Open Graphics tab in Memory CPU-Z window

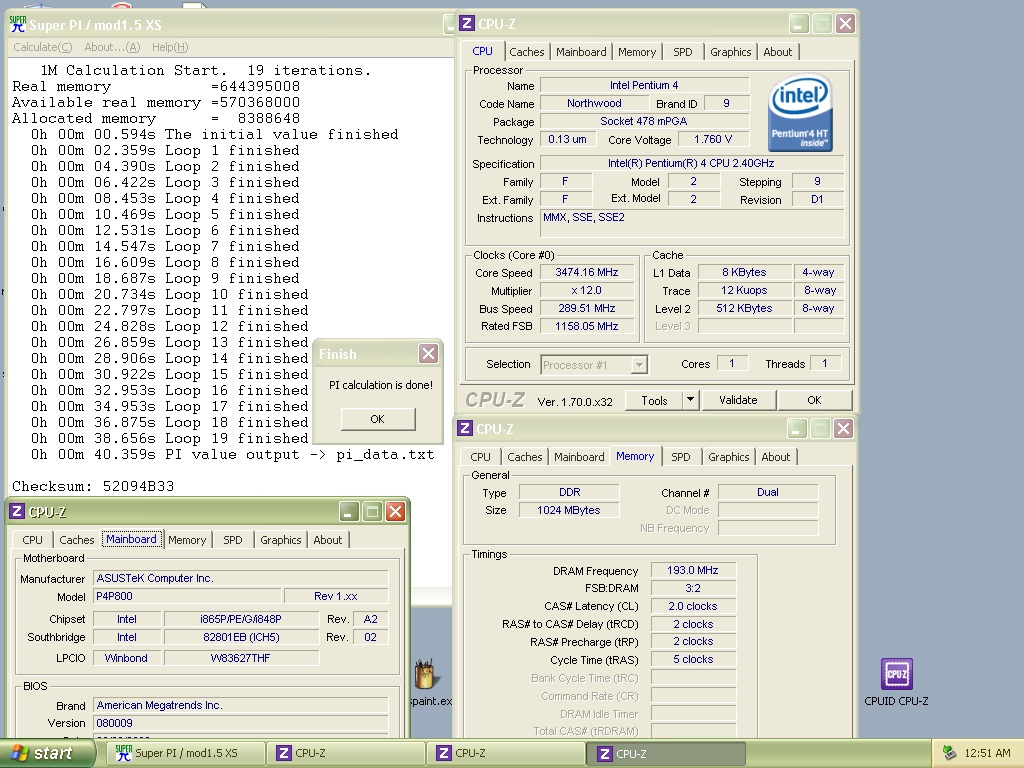pyautogui.click(x=728, y=457)
